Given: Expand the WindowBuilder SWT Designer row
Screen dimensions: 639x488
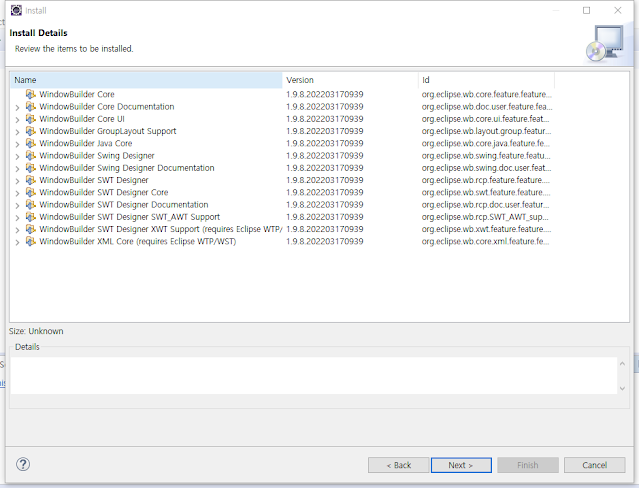Looking at the screenshot, I should [x=17, y=181].
